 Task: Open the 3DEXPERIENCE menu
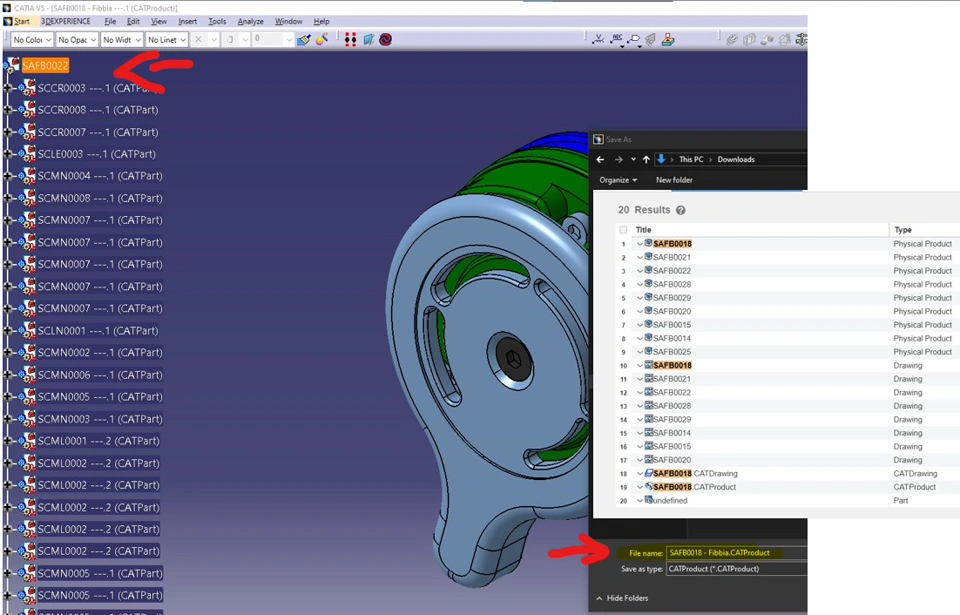(x=66, y=21)
